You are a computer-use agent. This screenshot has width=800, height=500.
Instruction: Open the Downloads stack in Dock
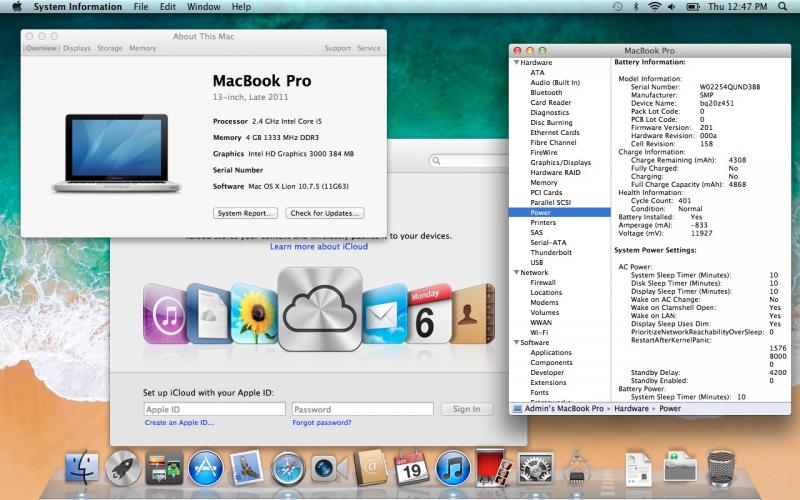tap(680, 467)
